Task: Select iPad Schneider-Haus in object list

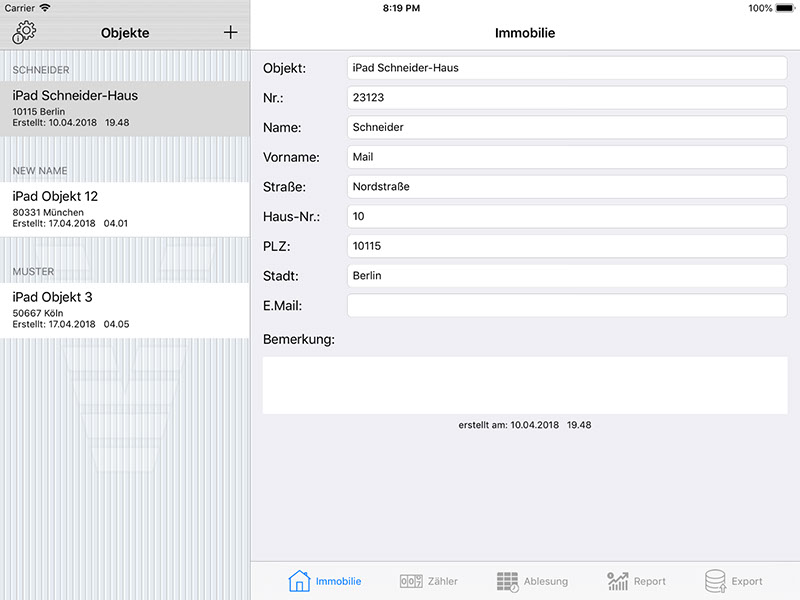Action: (124, 108)
